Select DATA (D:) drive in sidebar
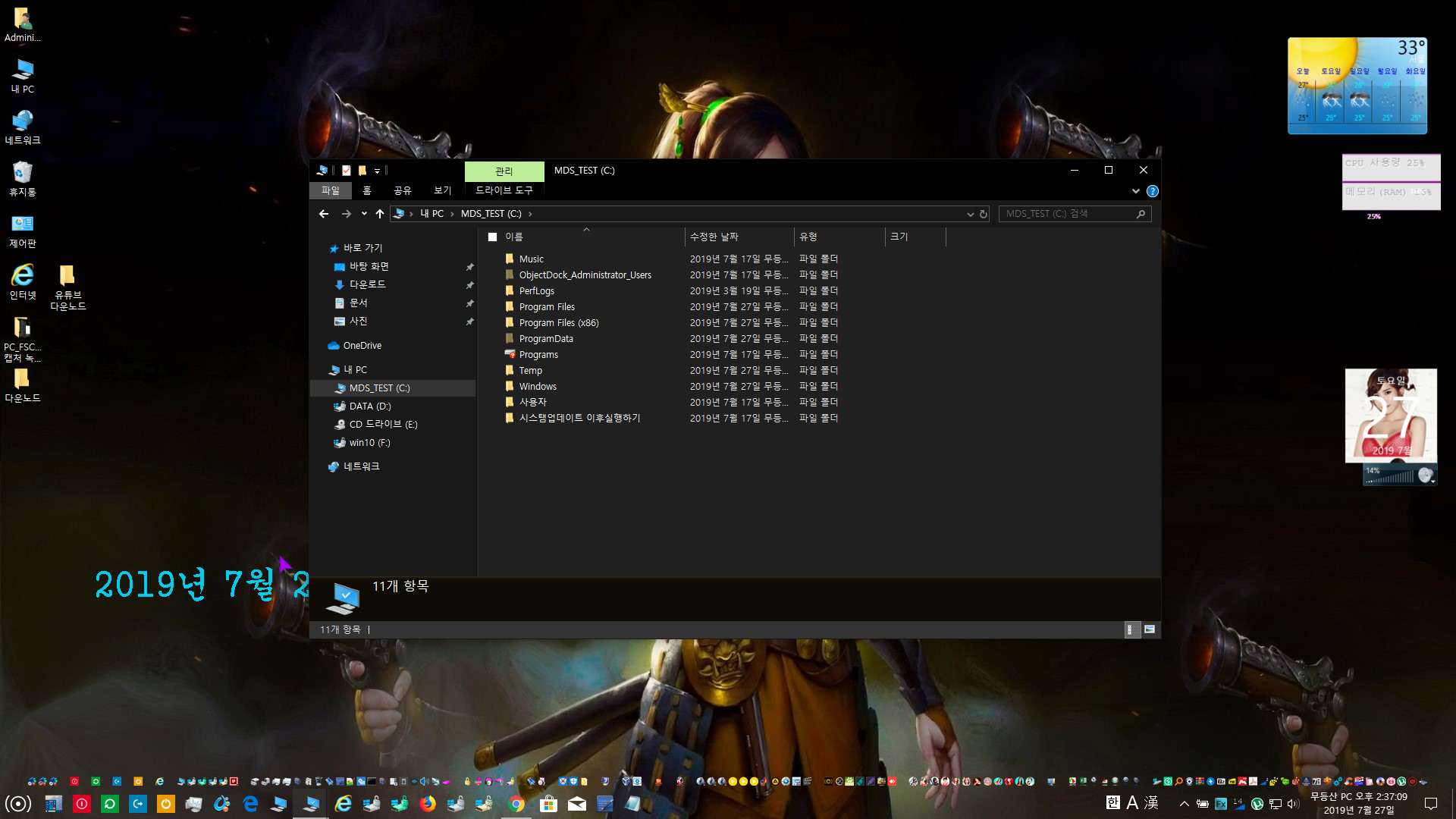Viewport: 1456px width, 819px height. [369, 406]
